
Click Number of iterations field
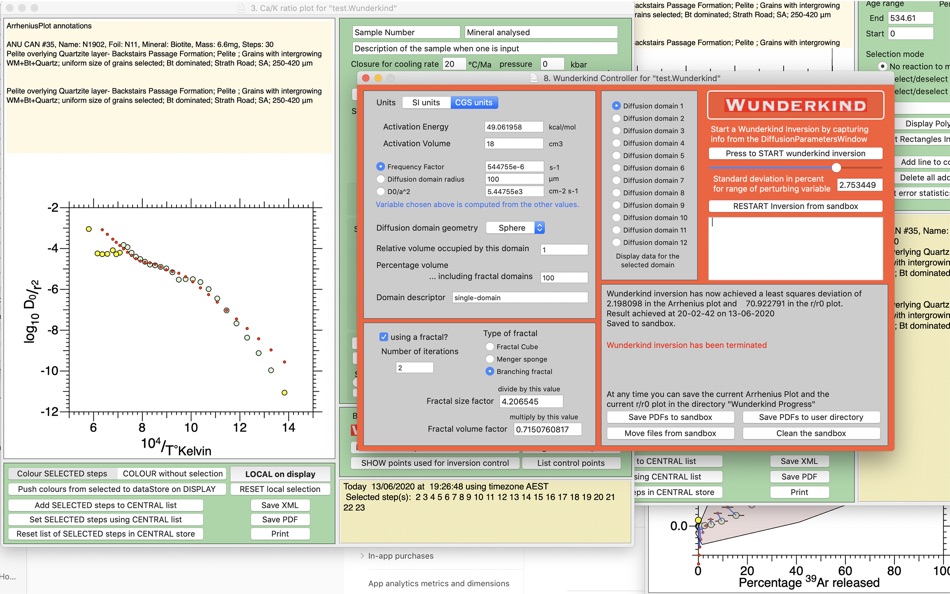(414, 368)
